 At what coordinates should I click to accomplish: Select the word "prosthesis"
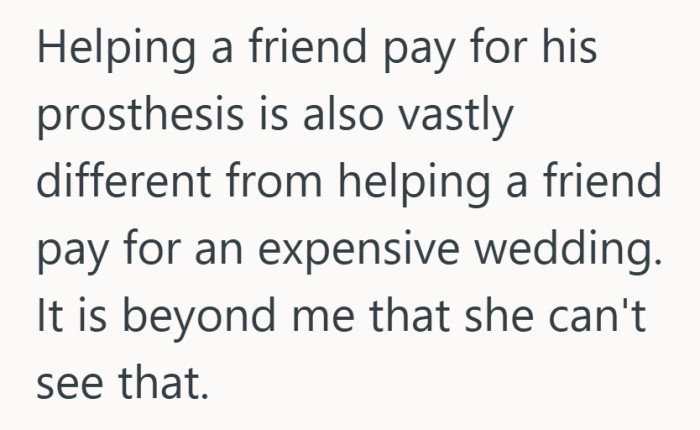click(x=140, y=117)
